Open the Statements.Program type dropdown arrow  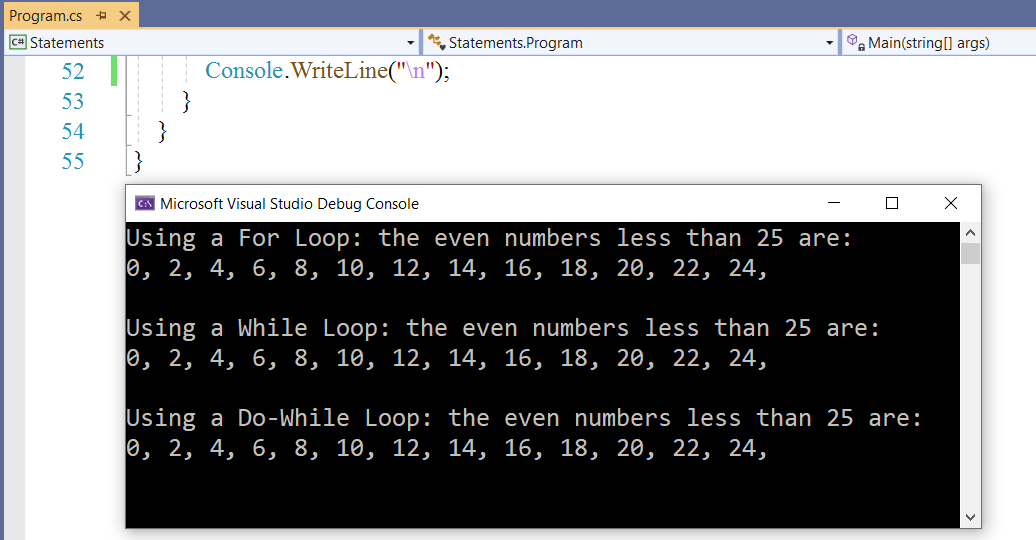829,43
